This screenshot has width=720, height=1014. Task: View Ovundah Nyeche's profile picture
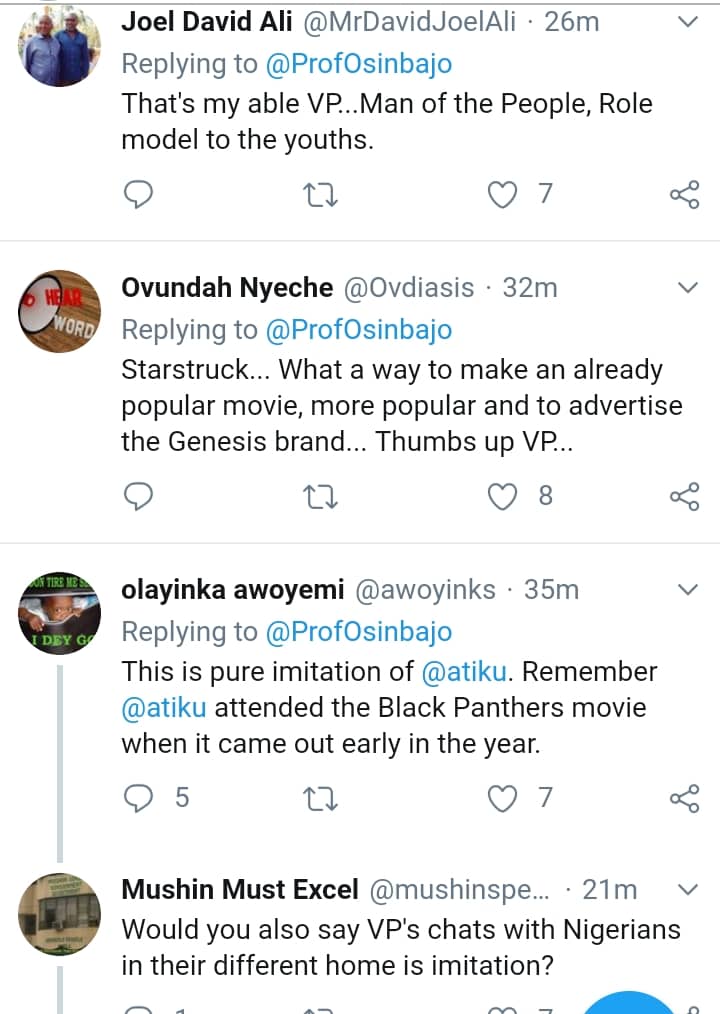59,310
